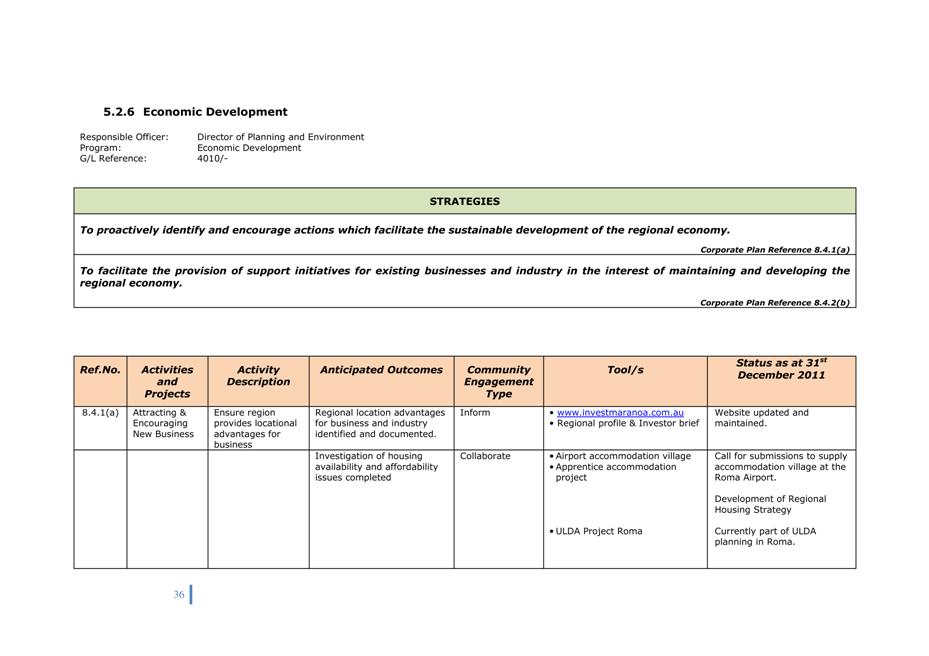Click the G/L Reference value 4010/-

212,158
